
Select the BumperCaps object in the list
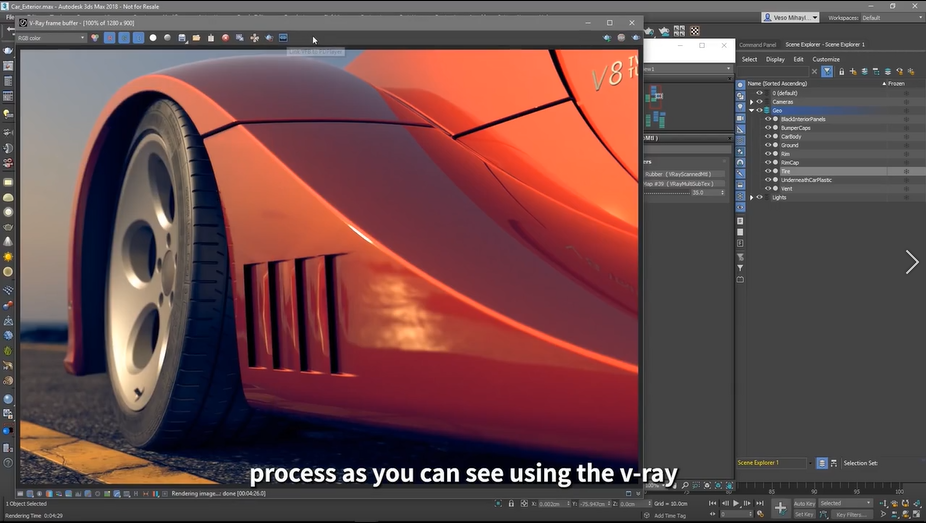pos(795,128)
